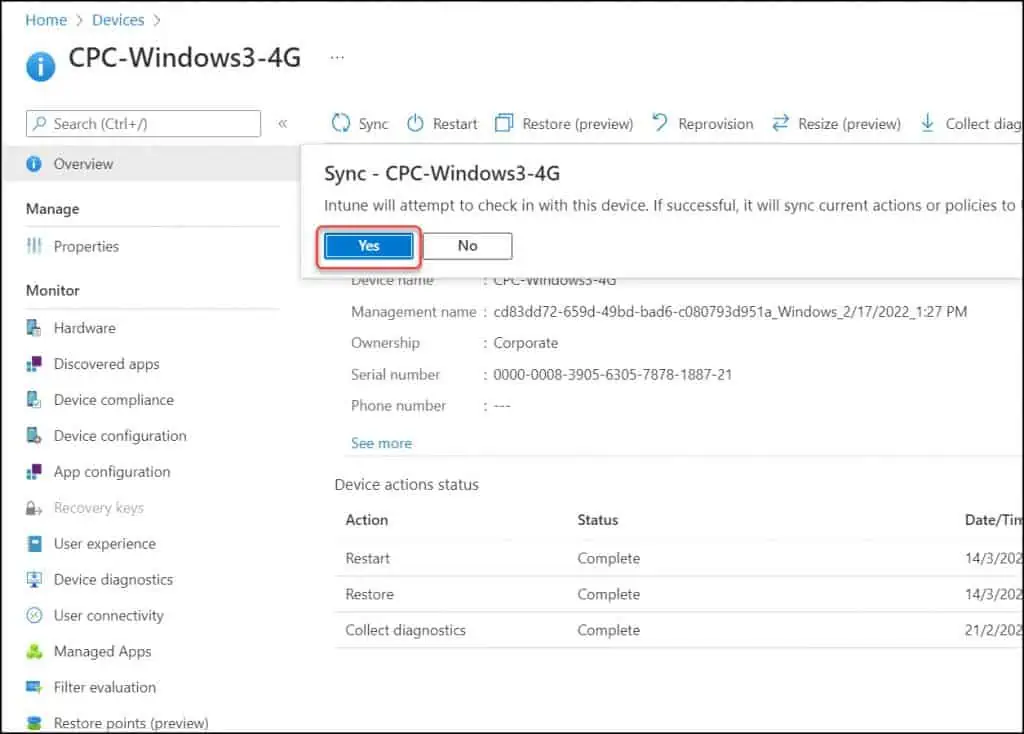Collapse the sidebar with double-chevron icon

click(283, 123)
